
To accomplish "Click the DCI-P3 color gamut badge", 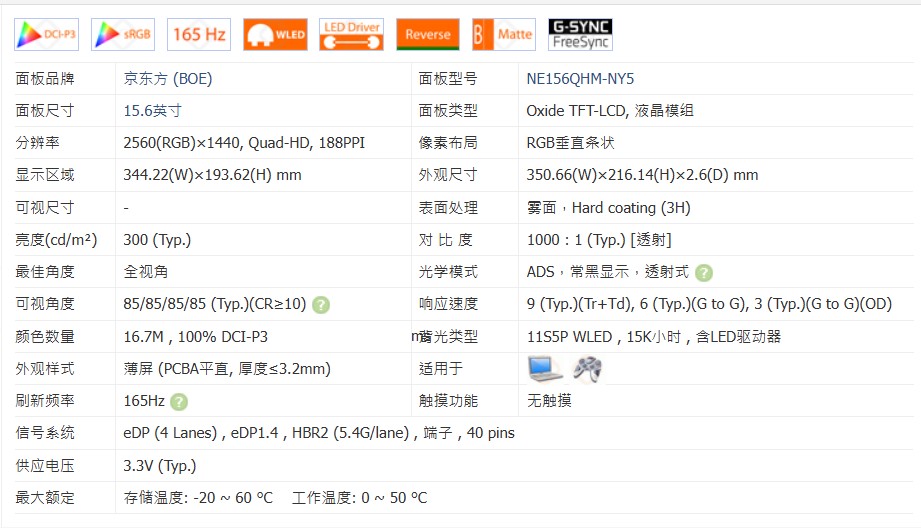I will click(x=46, y=35).
